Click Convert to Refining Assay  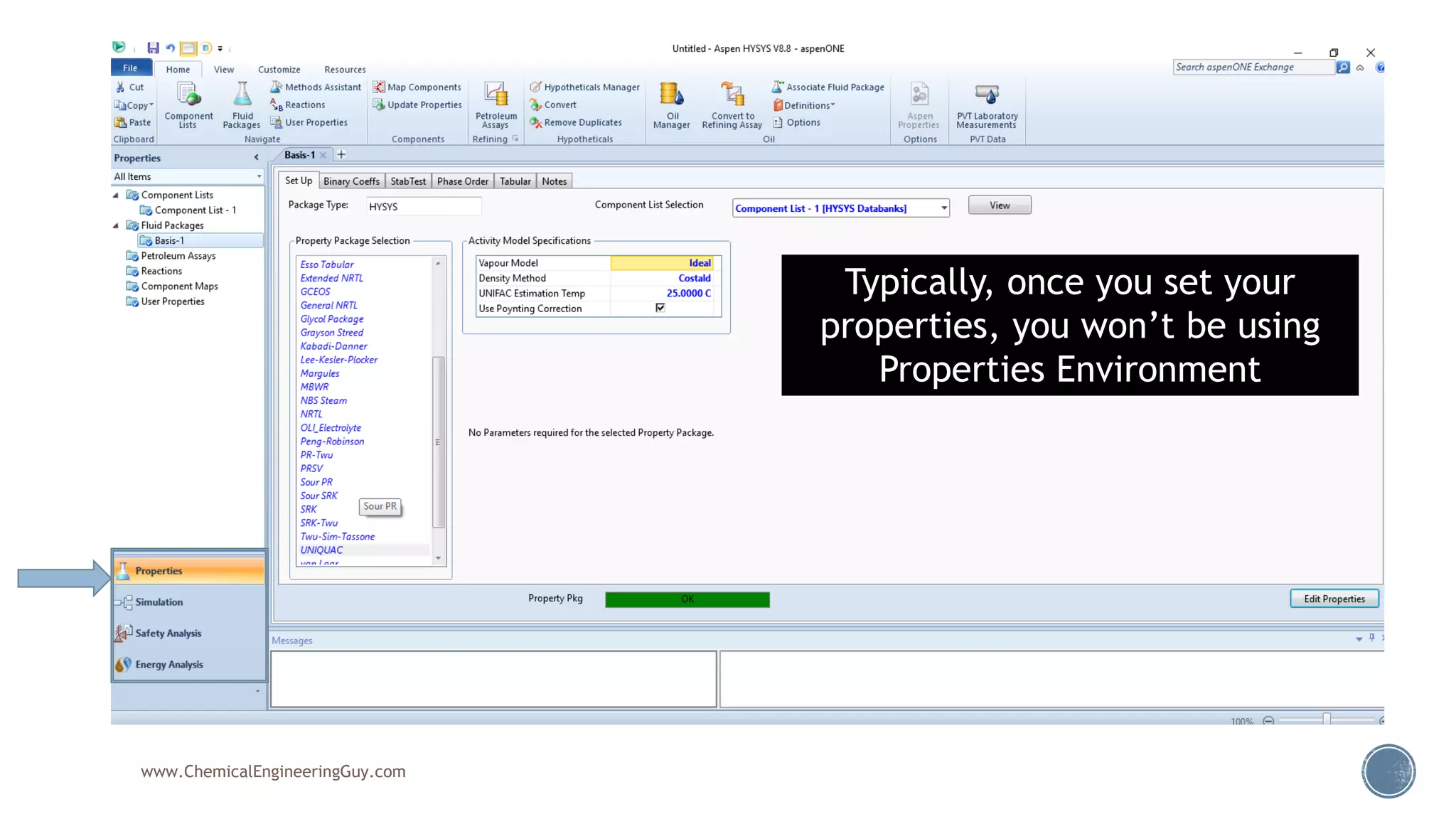[x=732, y=105]
